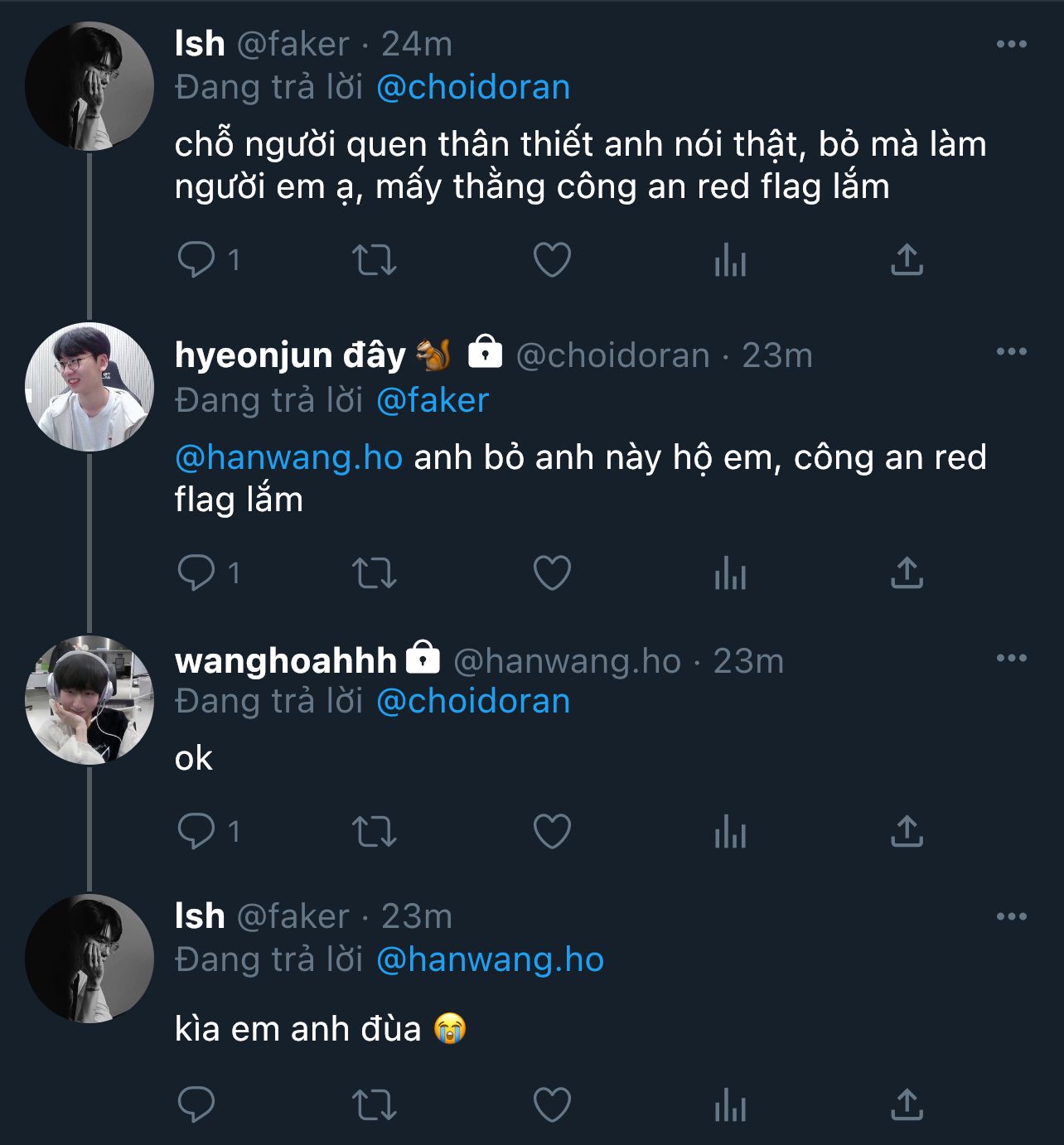
Task: Open @faker link under hyeonjun đây
Action: tap(433, 401)
